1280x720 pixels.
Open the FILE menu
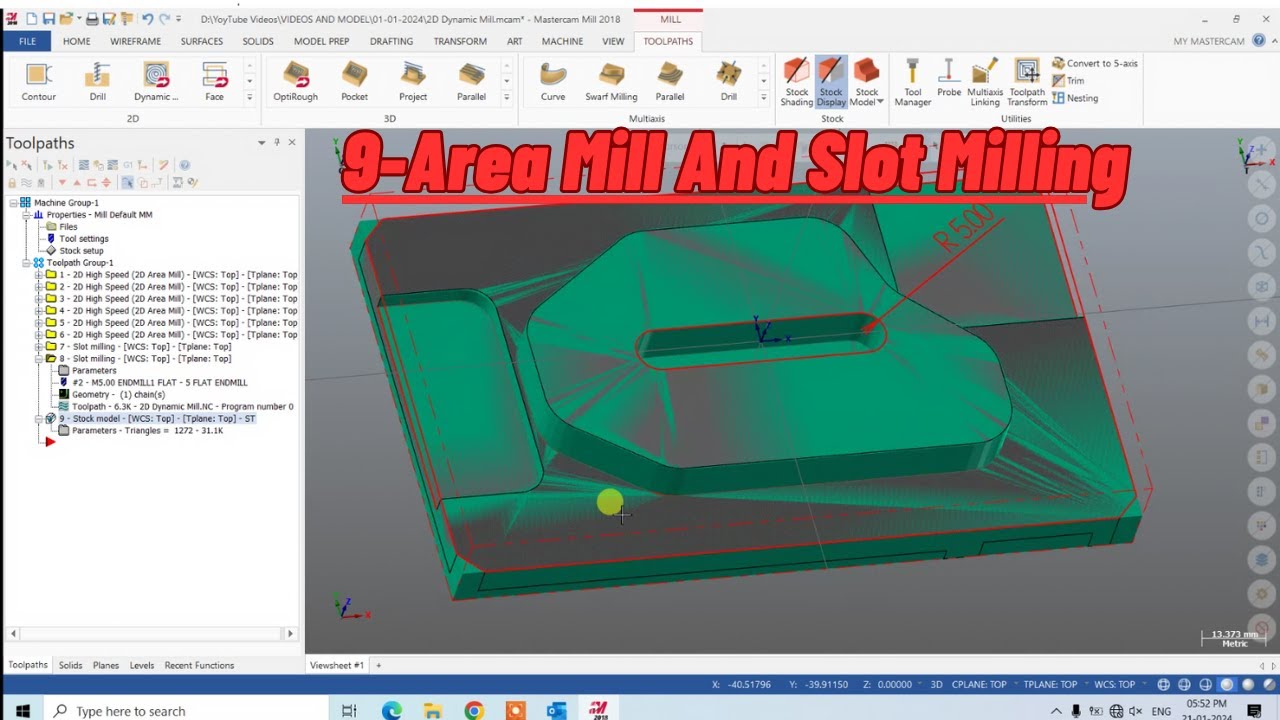(x=27, y=41)
